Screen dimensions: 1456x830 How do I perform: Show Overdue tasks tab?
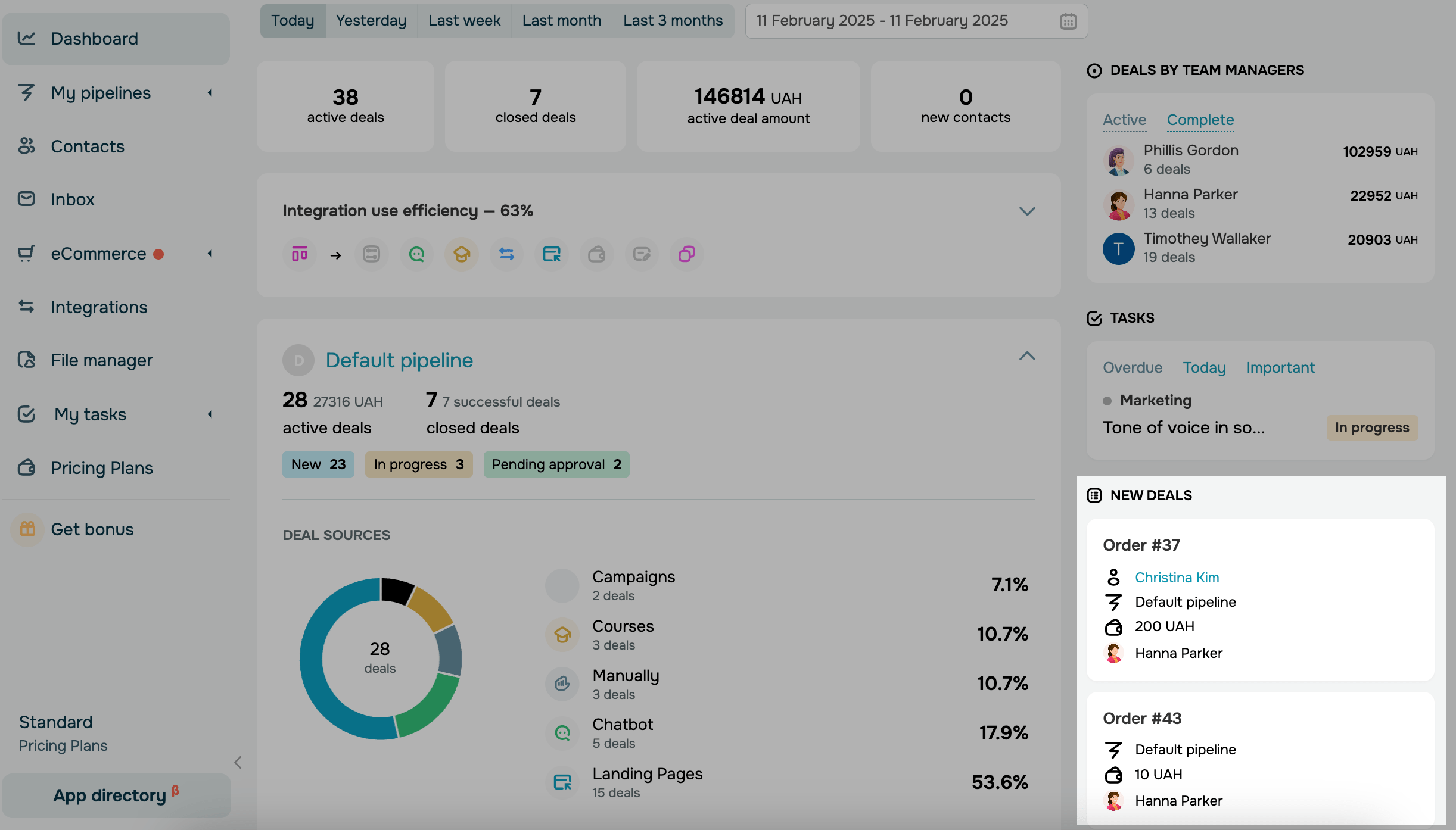[1132, 367]
